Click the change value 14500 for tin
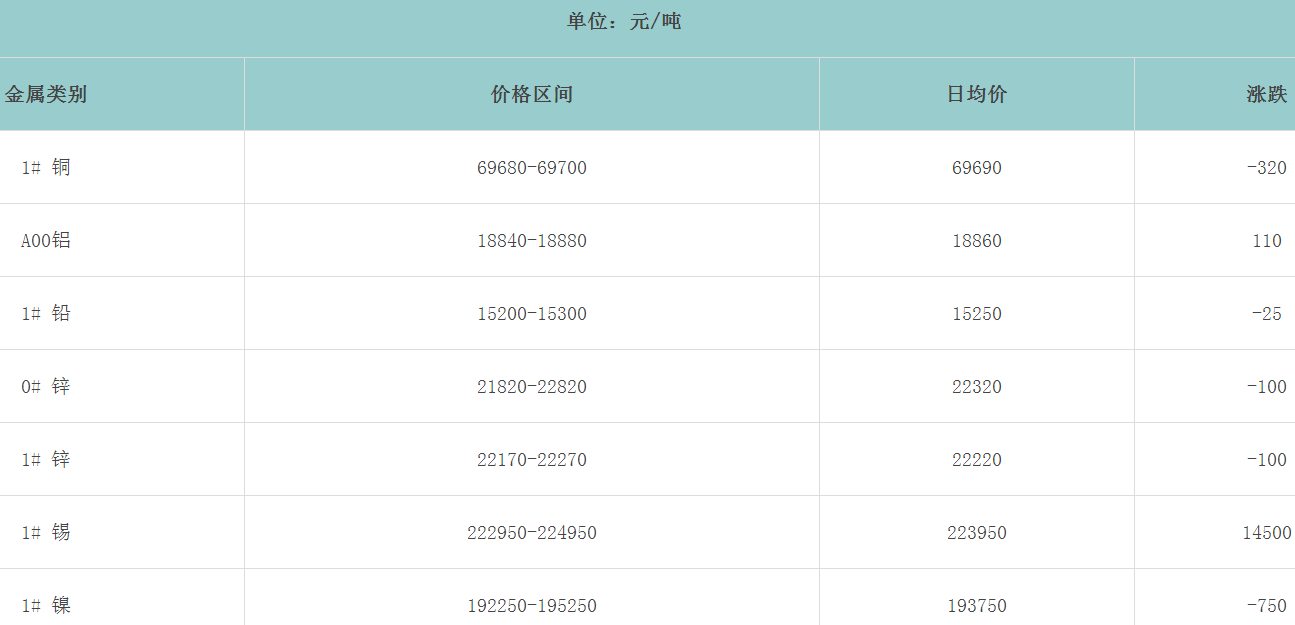1295x625 pixels. 1266,533
